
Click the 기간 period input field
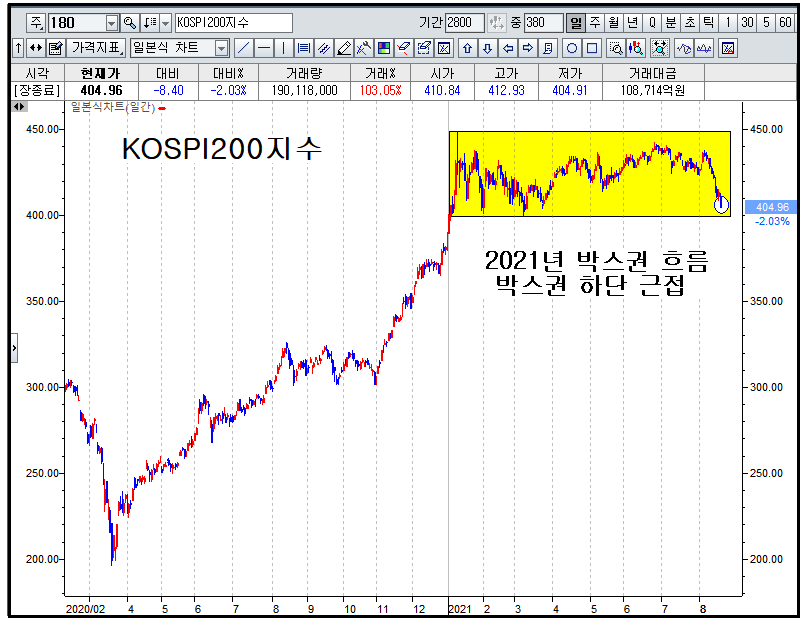click(464, 23)
